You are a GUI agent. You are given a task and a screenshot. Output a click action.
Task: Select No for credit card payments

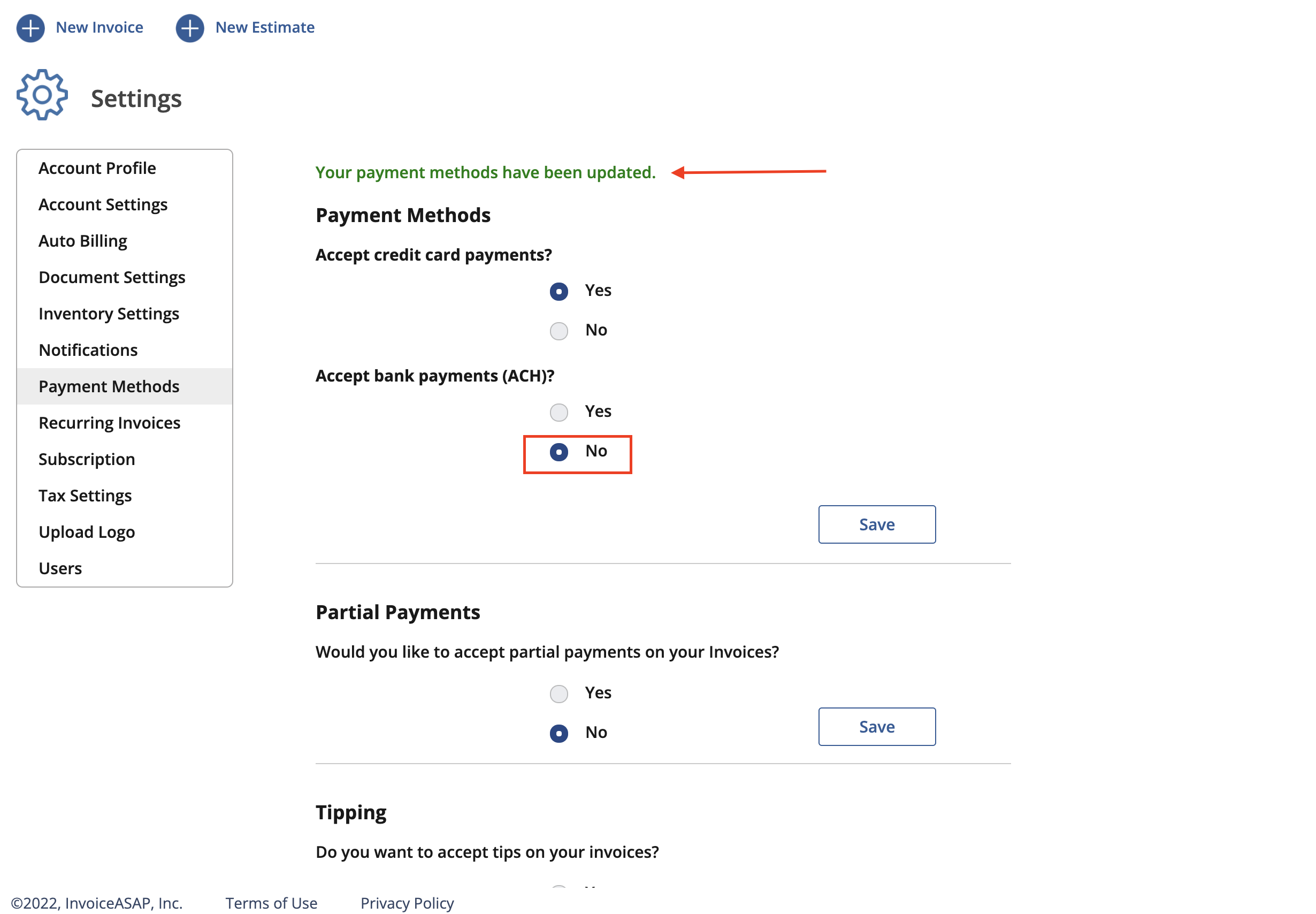[558, 330]
